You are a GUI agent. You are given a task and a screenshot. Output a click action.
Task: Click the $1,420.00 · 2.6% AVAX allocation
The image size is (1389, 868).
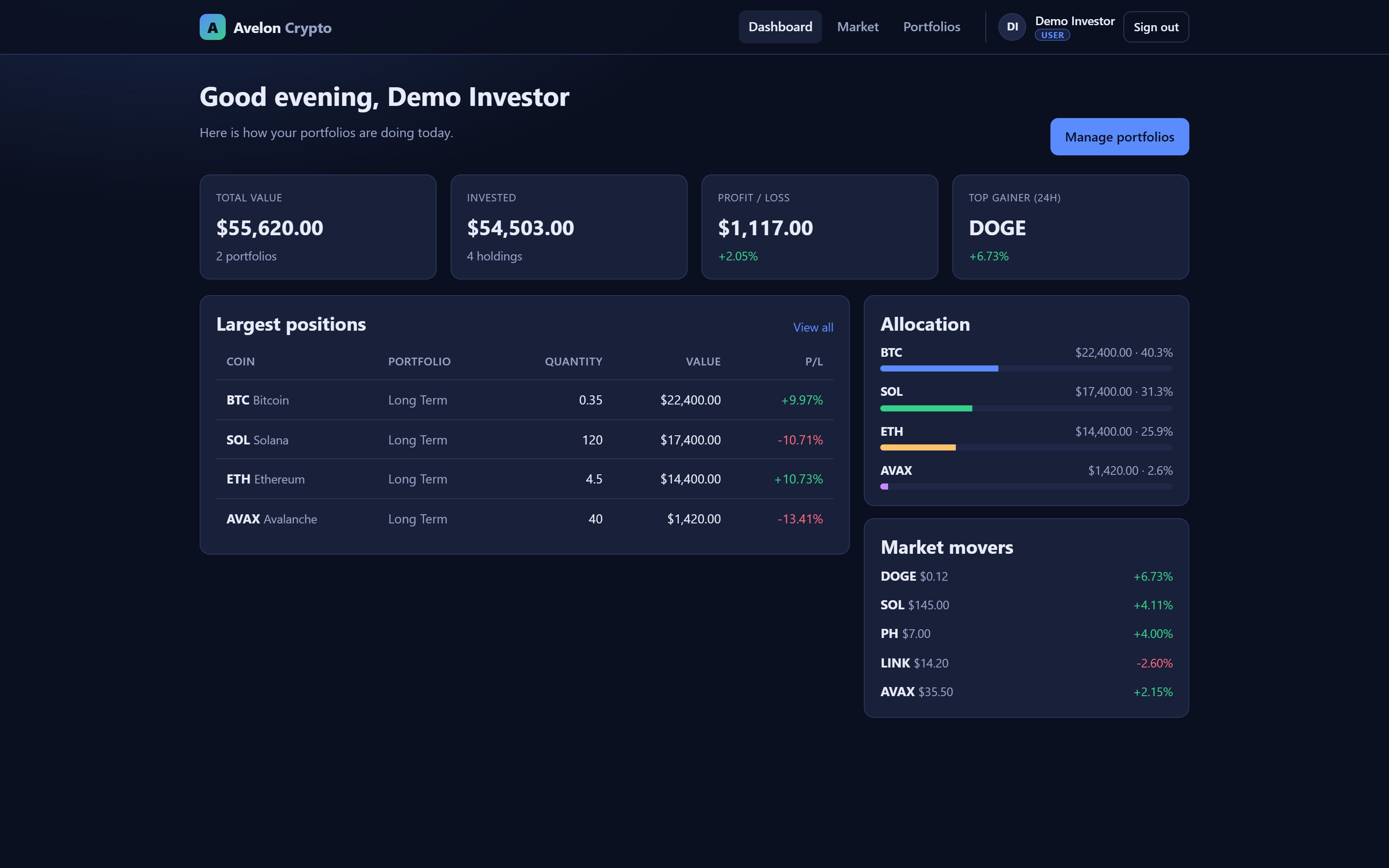tap(1130, 471)
